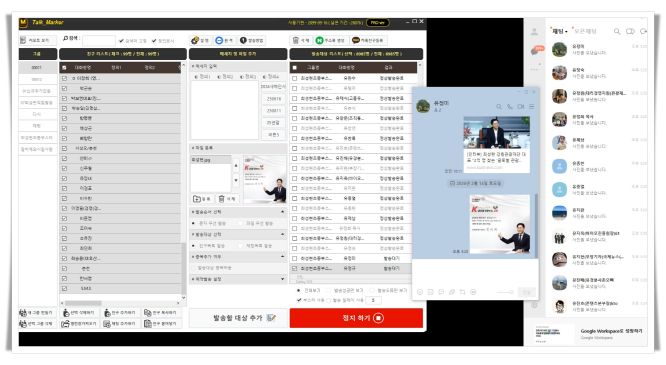Click the 발송할 대상 추가 button
This screenshot has height=365, width=666.
(x=238, y=318)
